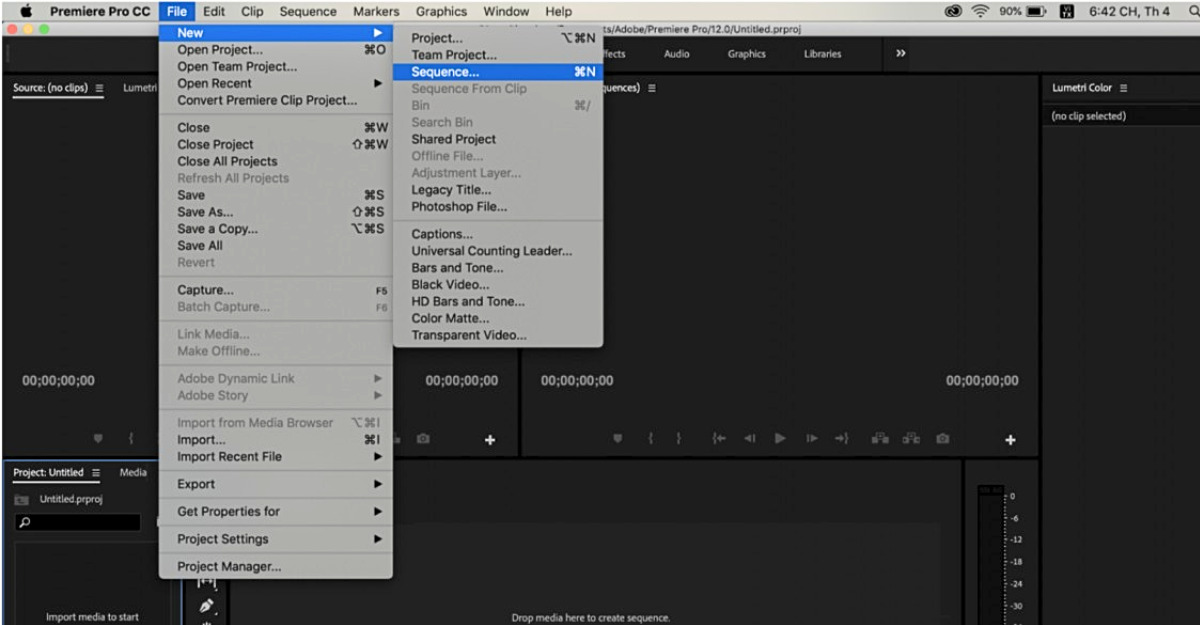The height and width of the screenshot is (625, 1200).
Task: Click the search magnifier in Project panel
Action: pos(26,522)
